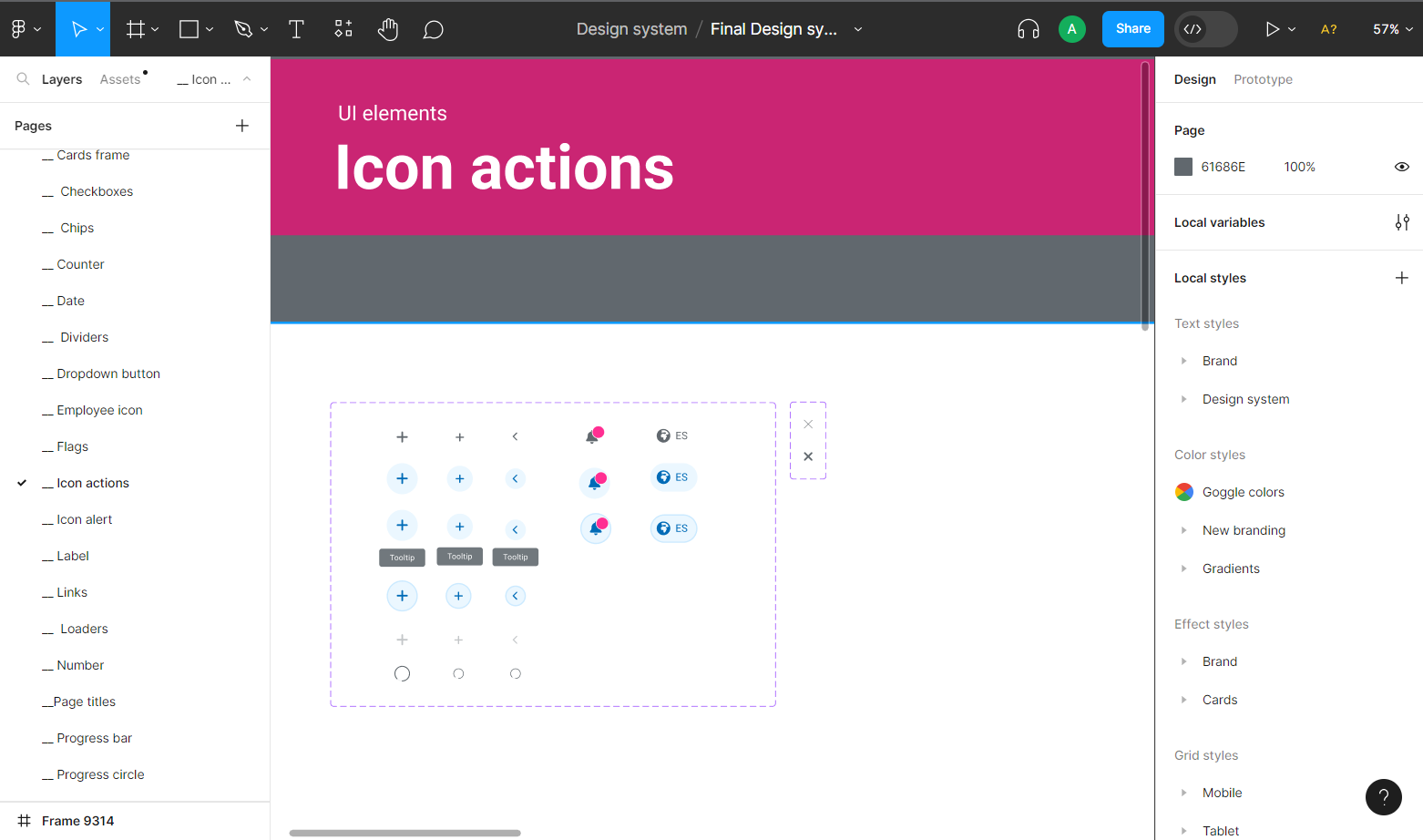Open the Layers tab
This screenshot has width=1423, height=840.
pos(62,79)
